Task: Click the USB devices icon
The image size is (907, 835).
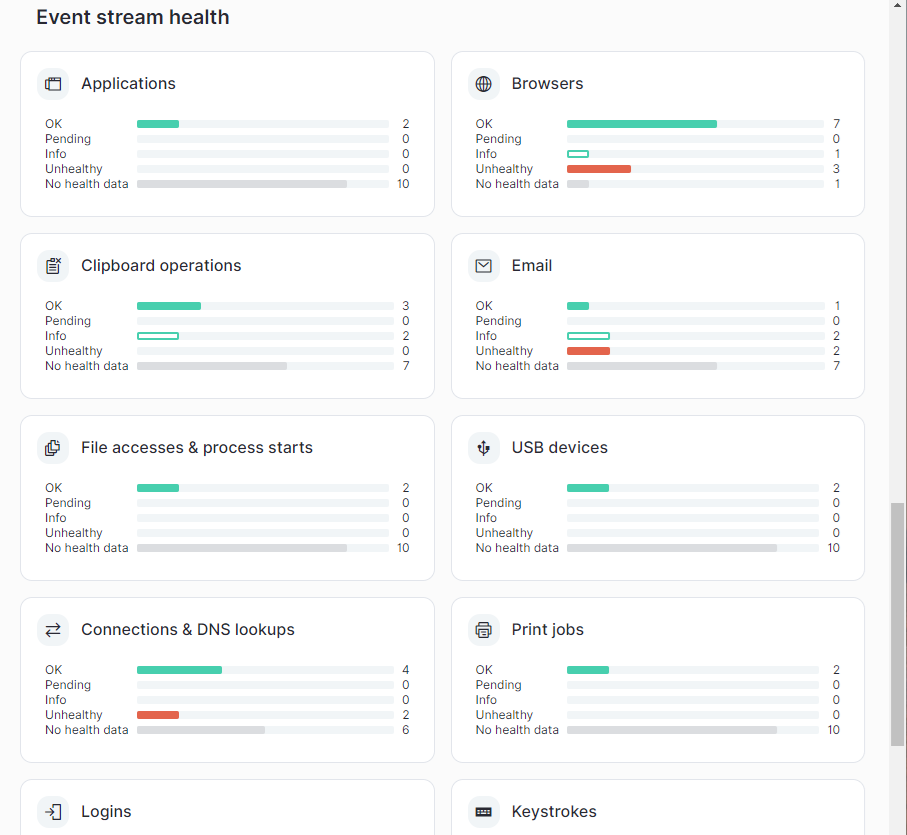Action: click(x=484, y=448)
